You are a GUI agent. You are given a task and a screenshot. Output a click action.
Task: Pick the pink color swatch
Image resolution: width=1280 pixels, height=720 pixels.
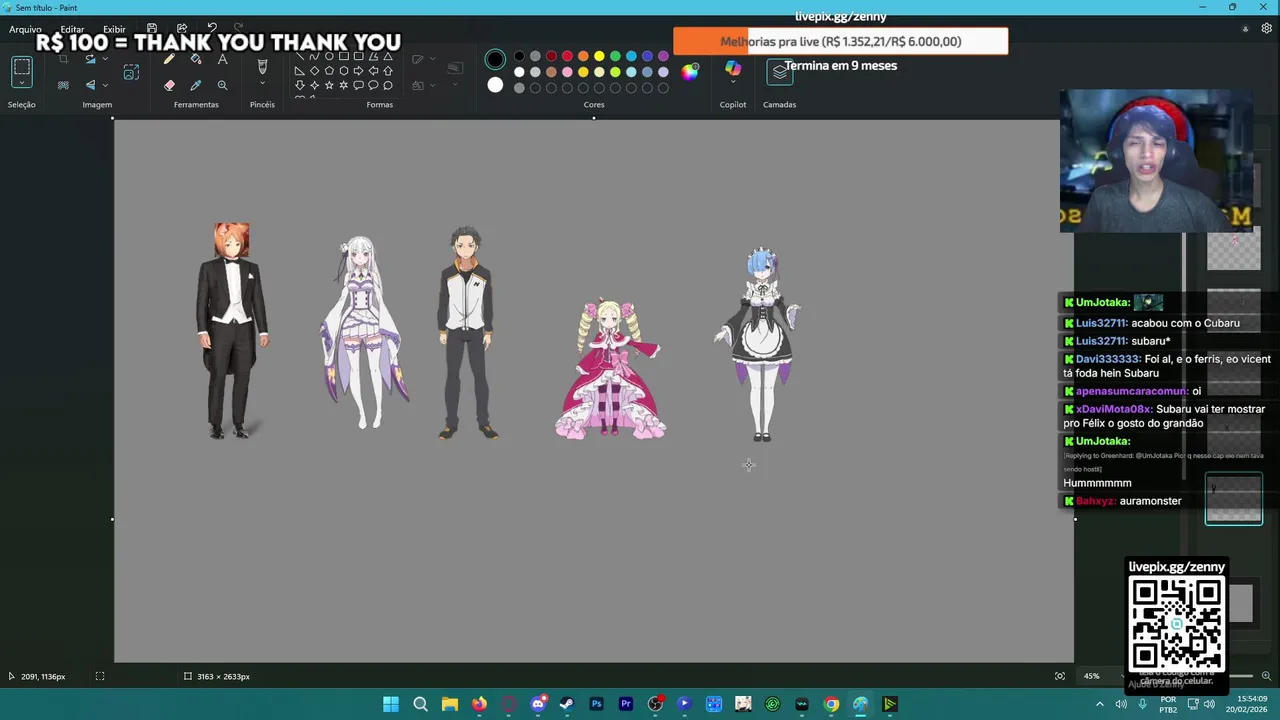pos(567,72)
